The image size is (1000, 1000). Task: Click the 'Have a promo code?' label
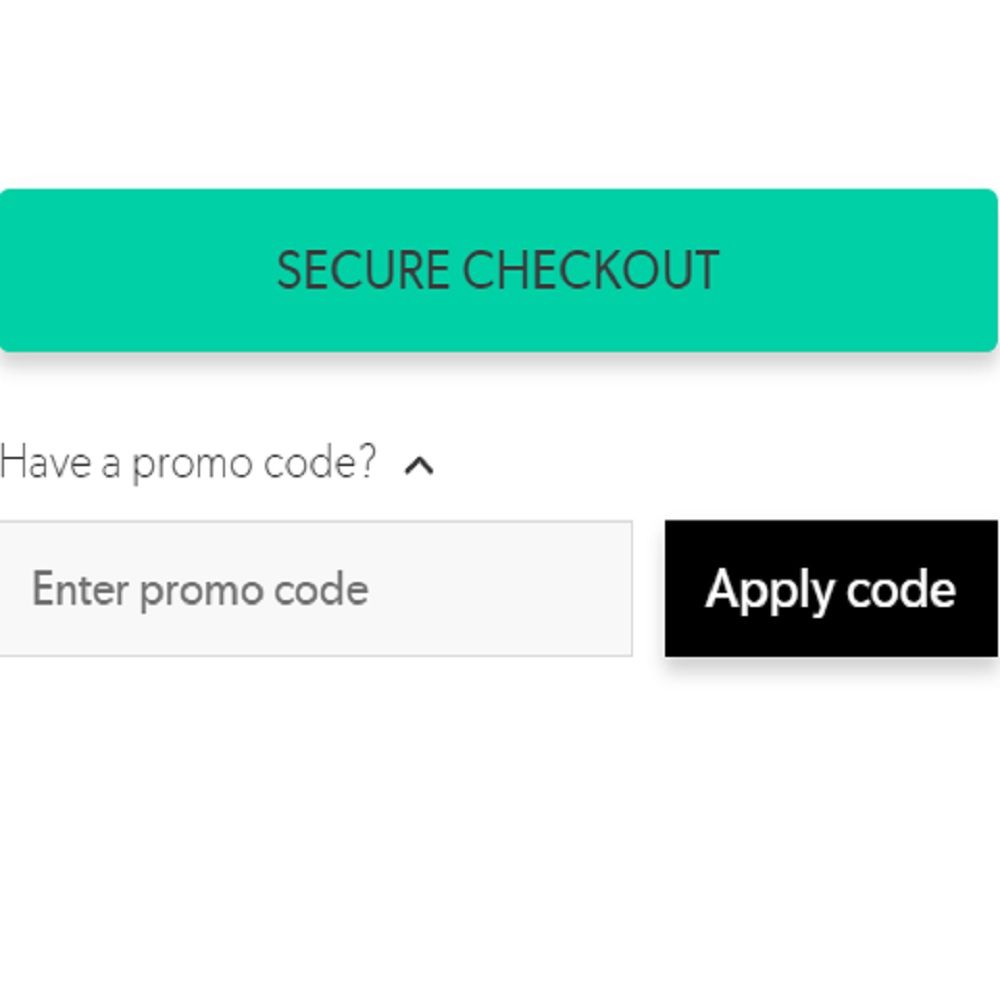coord(185,461)
